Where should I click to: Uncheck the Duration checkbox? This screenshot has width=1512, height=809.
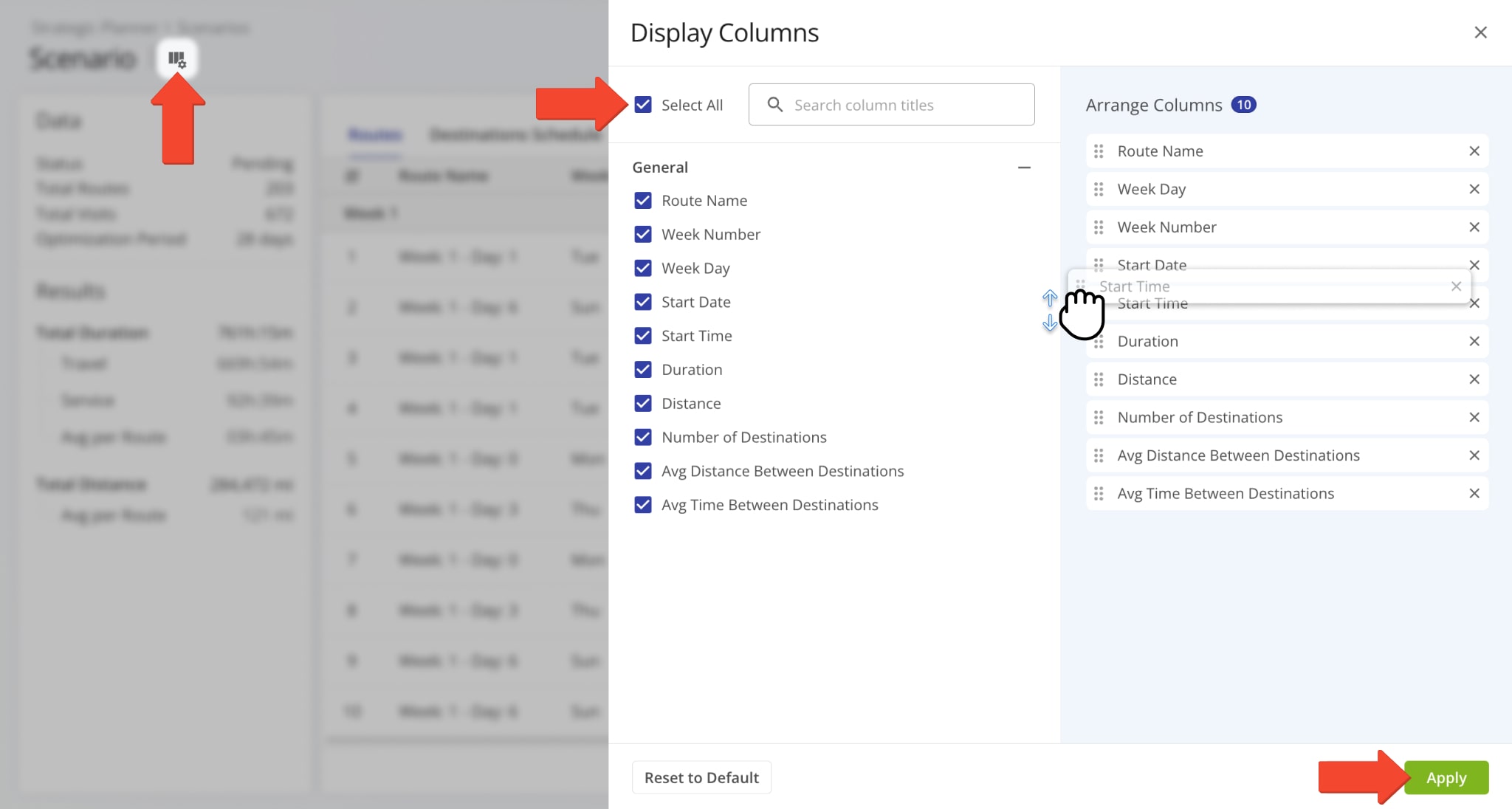(x=643, y=370)
